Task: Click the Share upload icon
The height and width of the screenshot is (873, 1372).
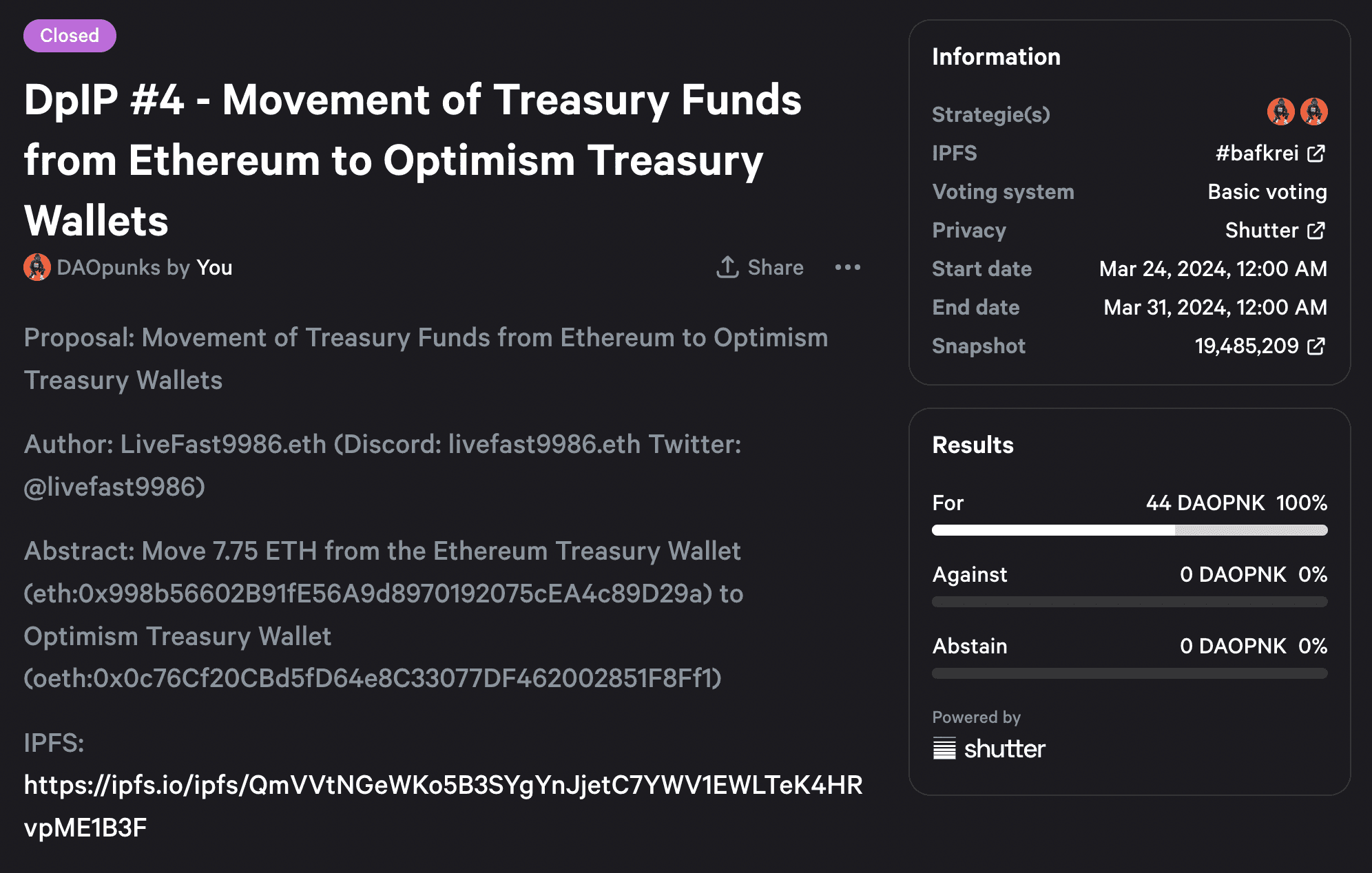Action: (x=727, y=267)
